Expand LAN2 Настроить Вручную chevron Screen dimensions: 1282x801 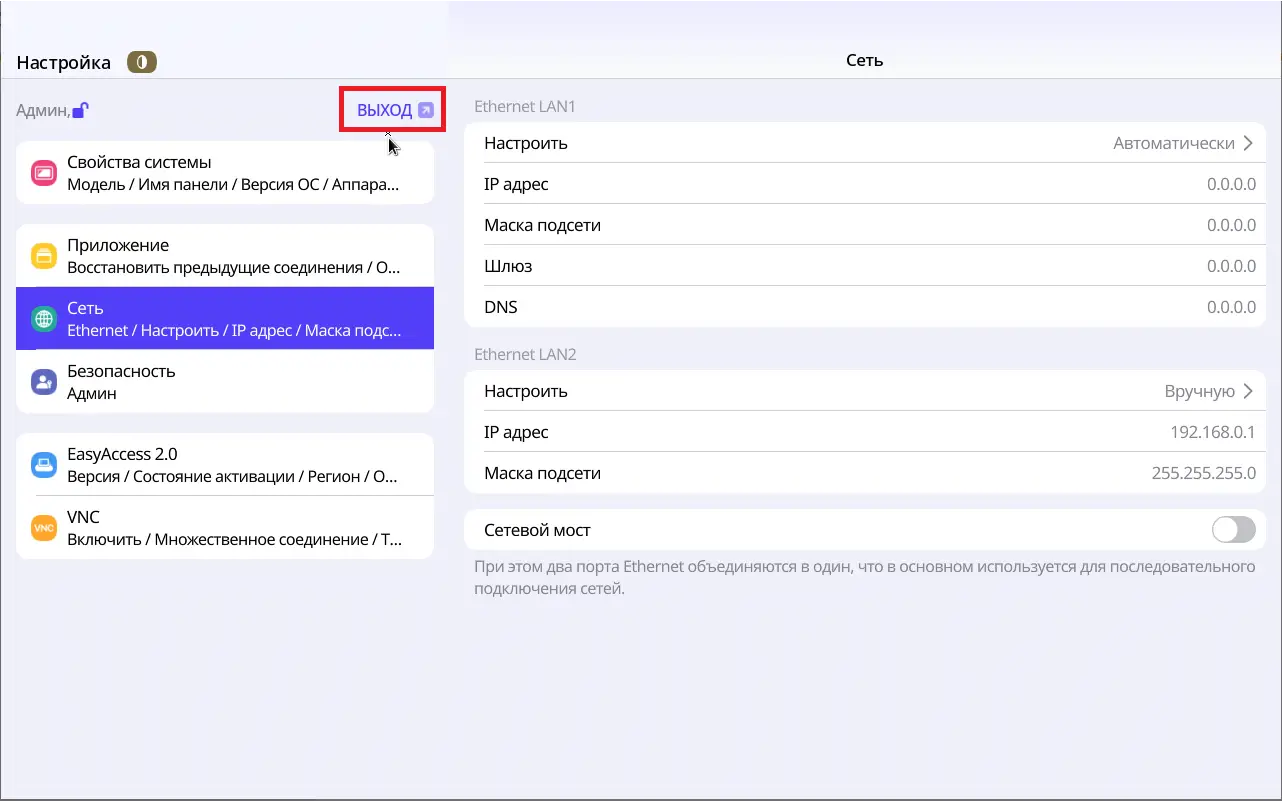1247,391
